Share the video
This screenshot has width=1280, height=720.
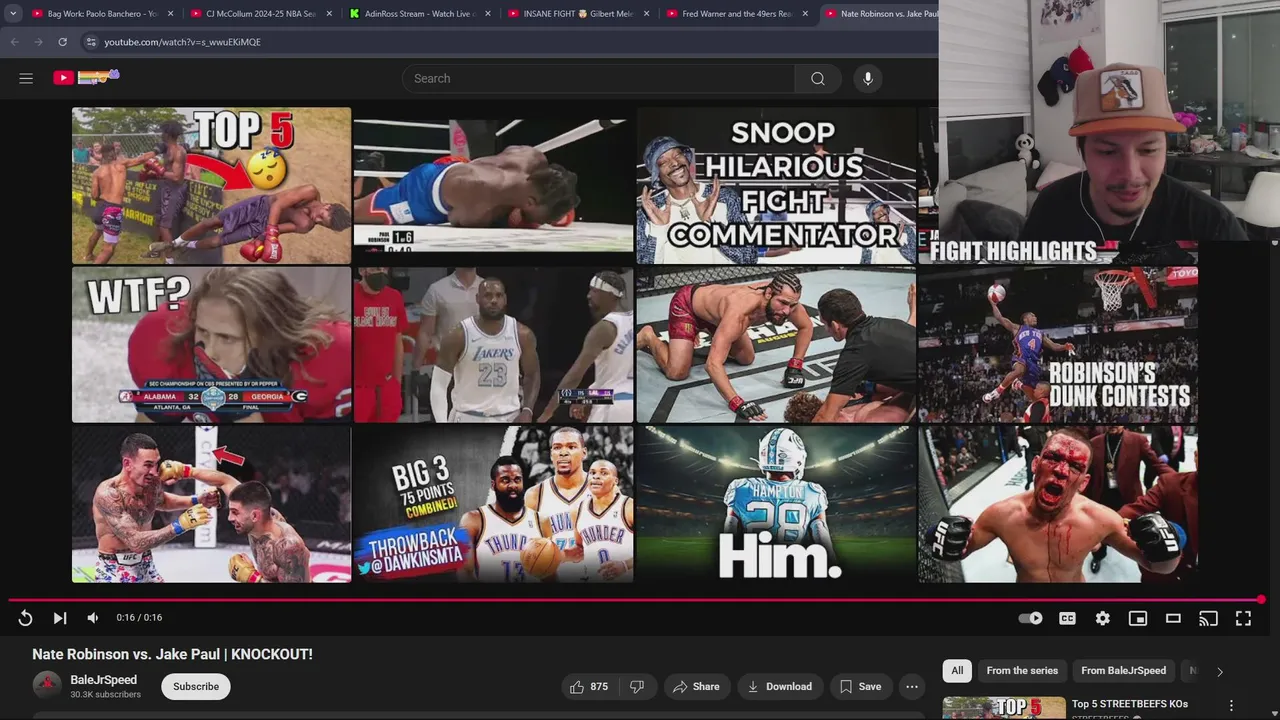tap(696, 686)
